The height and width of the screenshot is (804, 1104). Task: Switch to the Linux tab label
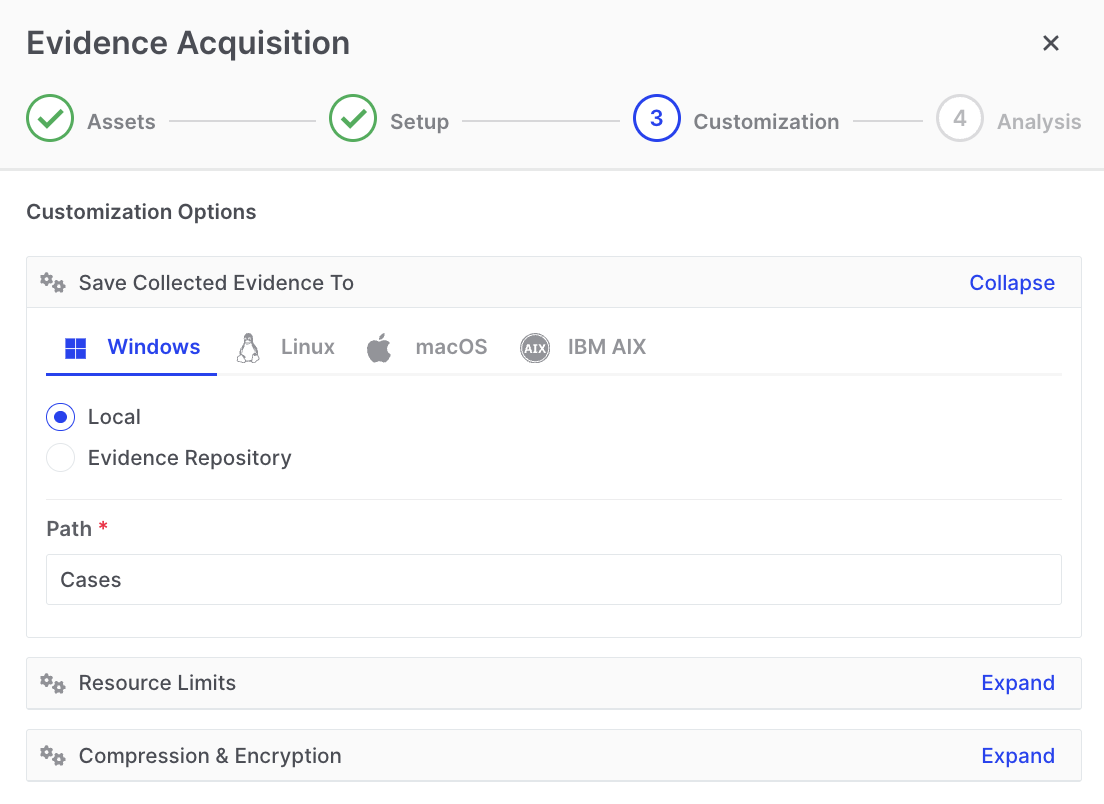[307, 347]
